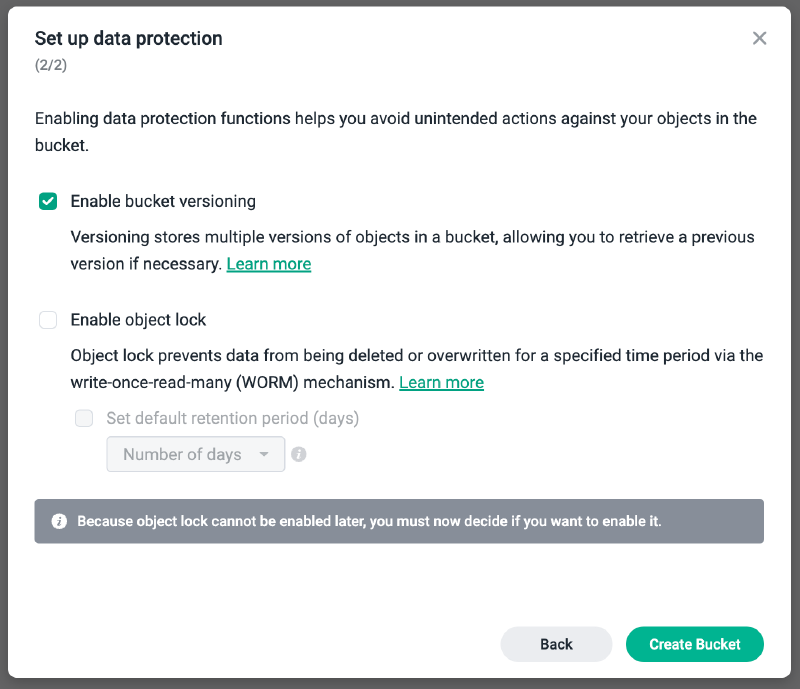The image size is (800, 689).
Task: Click the (2/2) step indicator
Action: [51, 65]
